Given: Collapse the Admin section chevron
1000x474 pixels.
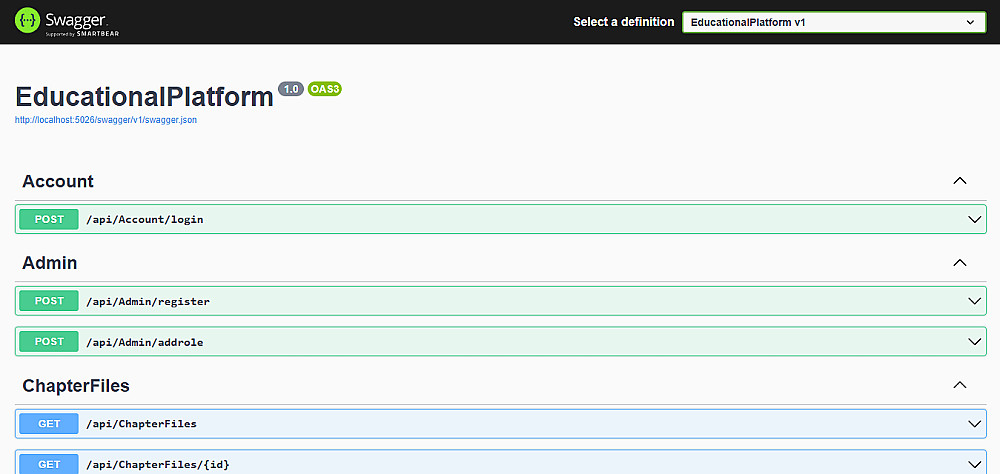Looking at the screenshot, I should pos(959,263).
